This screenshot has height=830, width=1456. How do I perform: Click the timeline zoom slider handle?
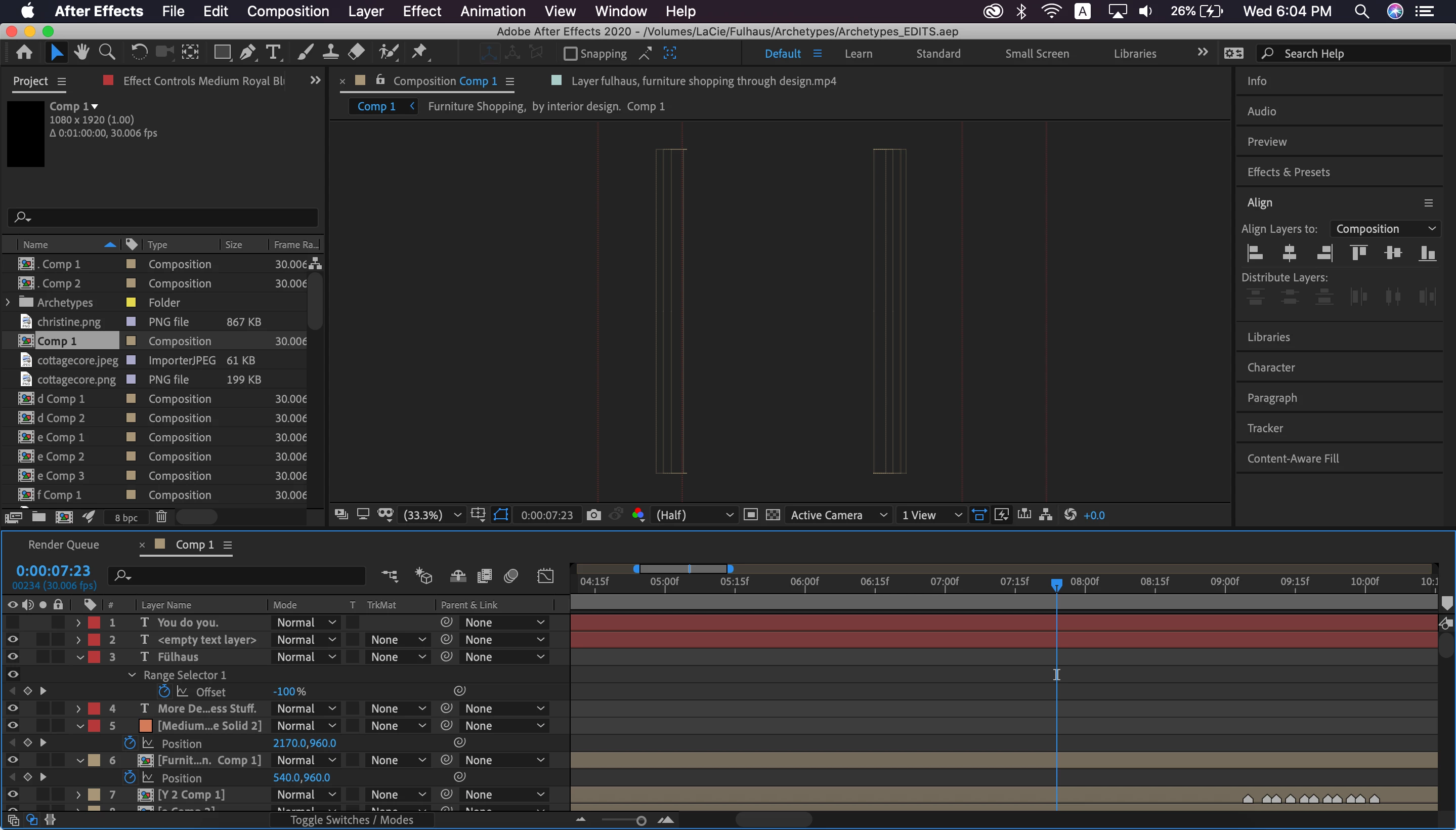click(641, 821)
